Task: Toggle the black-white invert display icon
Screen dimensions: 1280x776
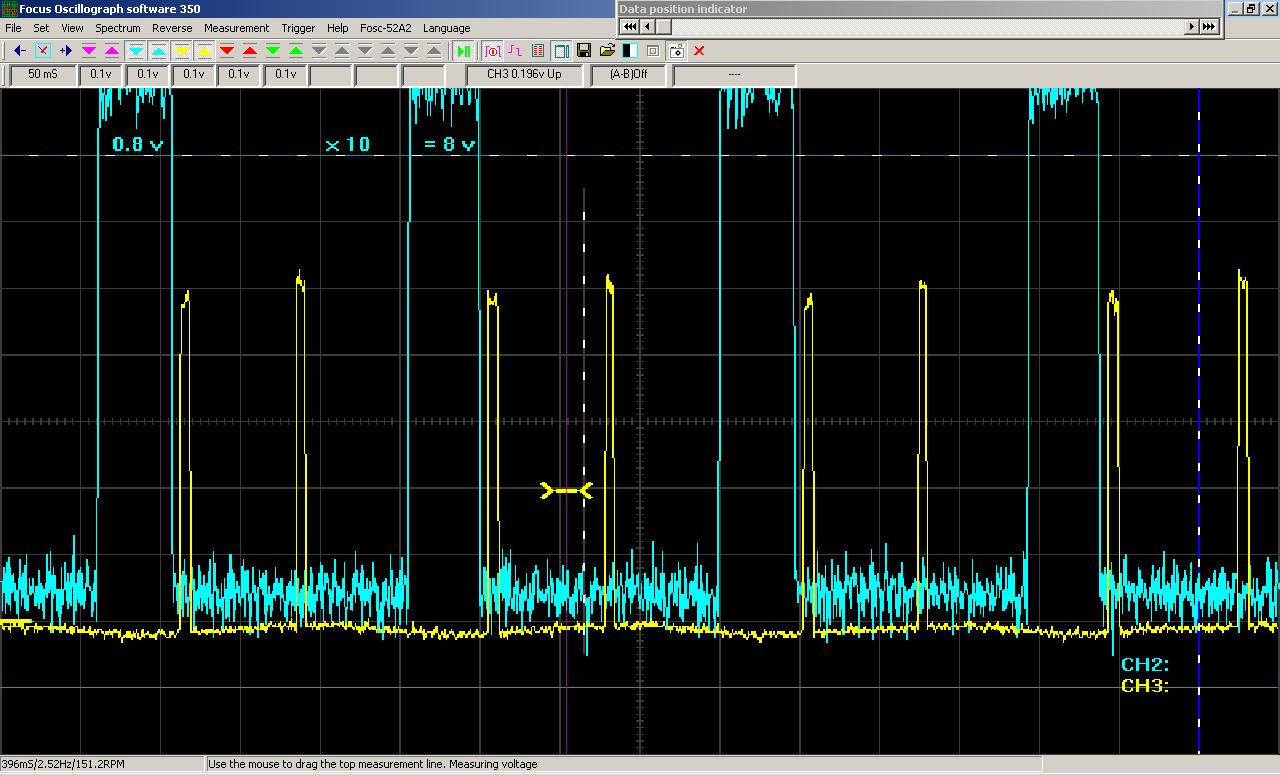Action: tap(630, 51)
